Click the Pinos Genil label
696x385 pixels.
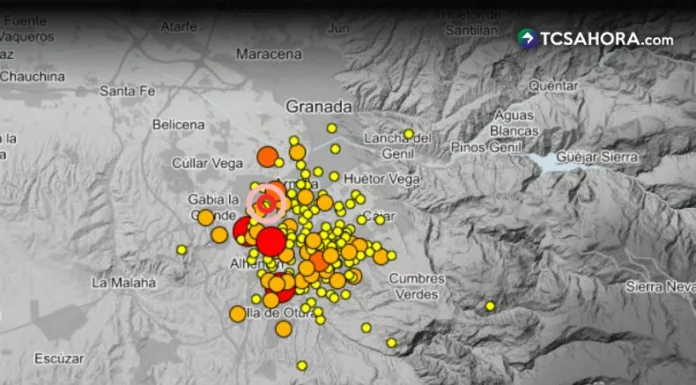(x=486, y=147)
